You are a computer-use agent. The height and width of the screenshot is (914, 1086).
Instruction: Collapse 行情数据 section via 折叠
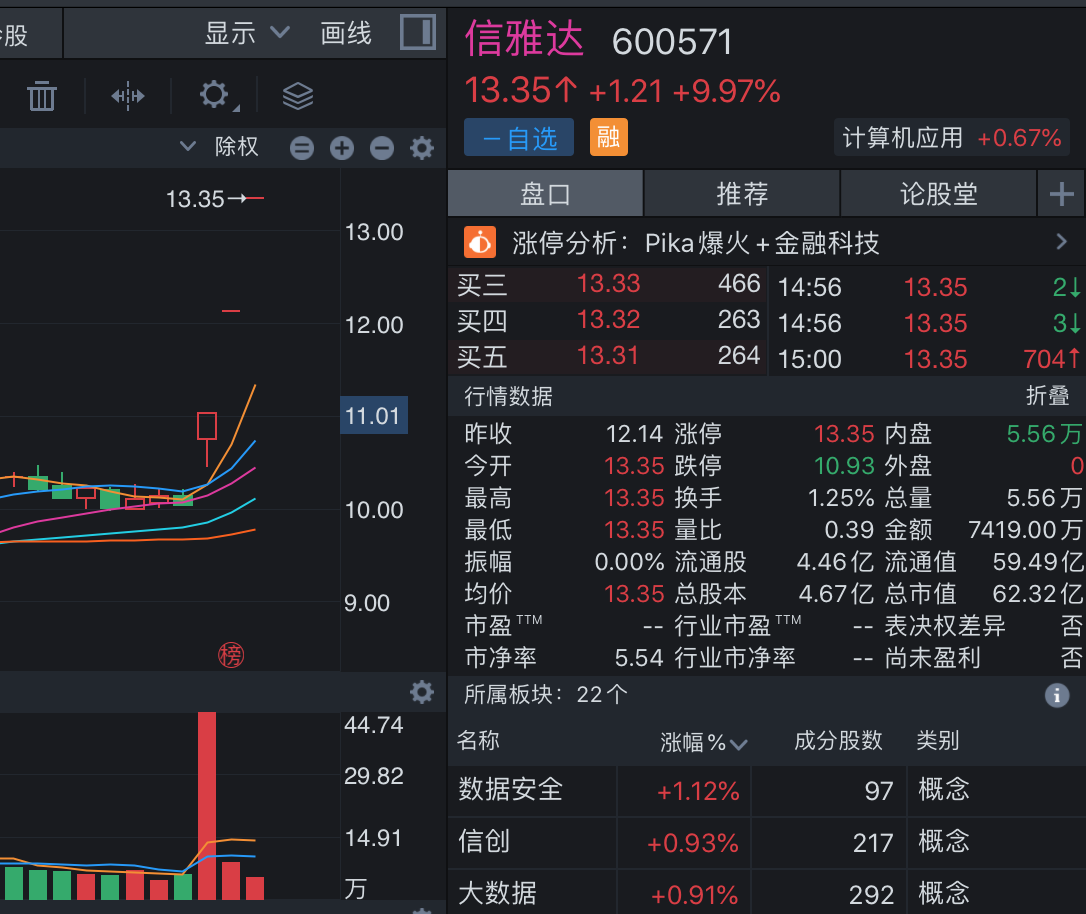point(1047,396)
